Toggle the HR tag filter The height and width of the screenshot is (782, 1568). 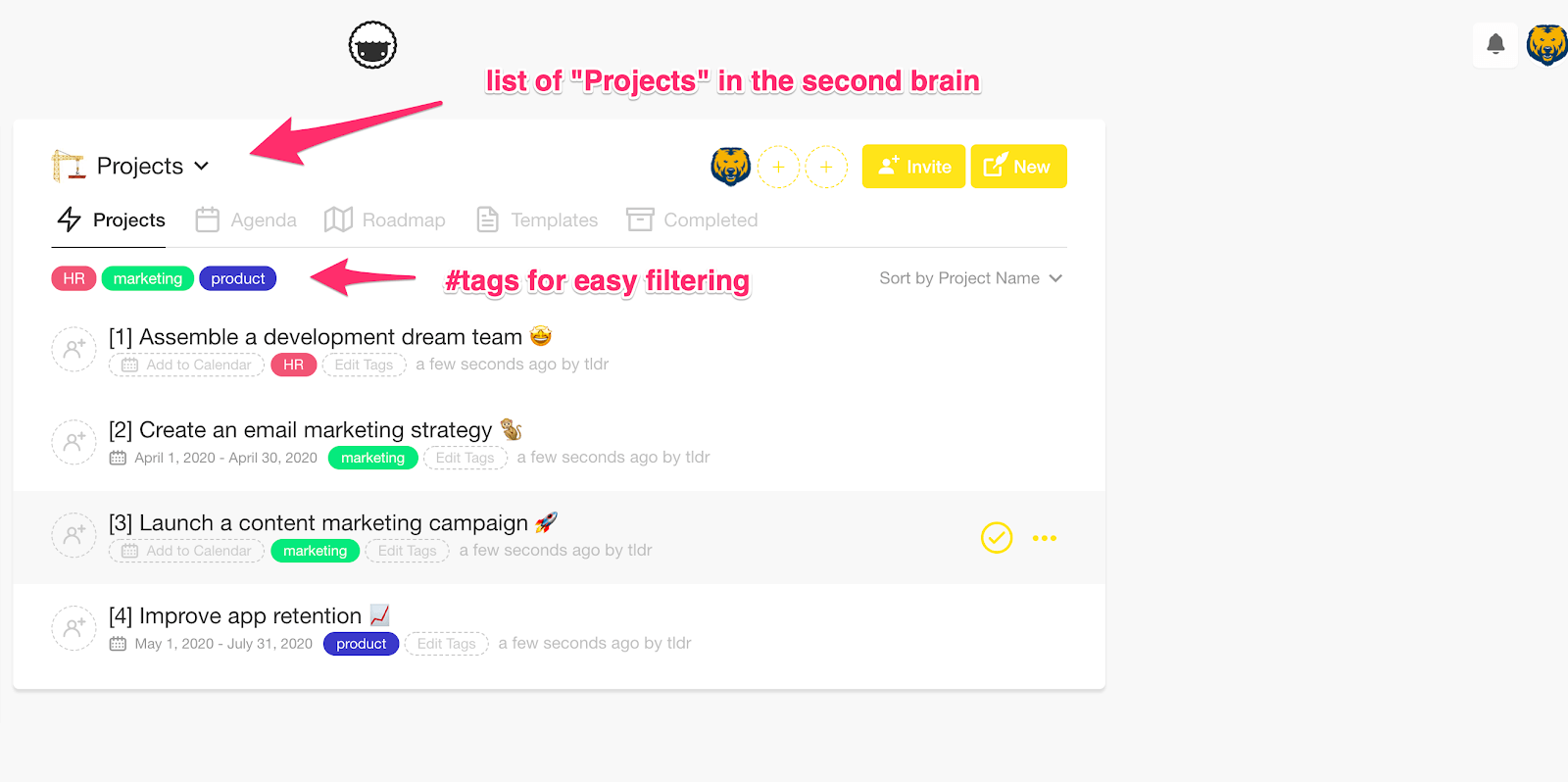point(73,278)
